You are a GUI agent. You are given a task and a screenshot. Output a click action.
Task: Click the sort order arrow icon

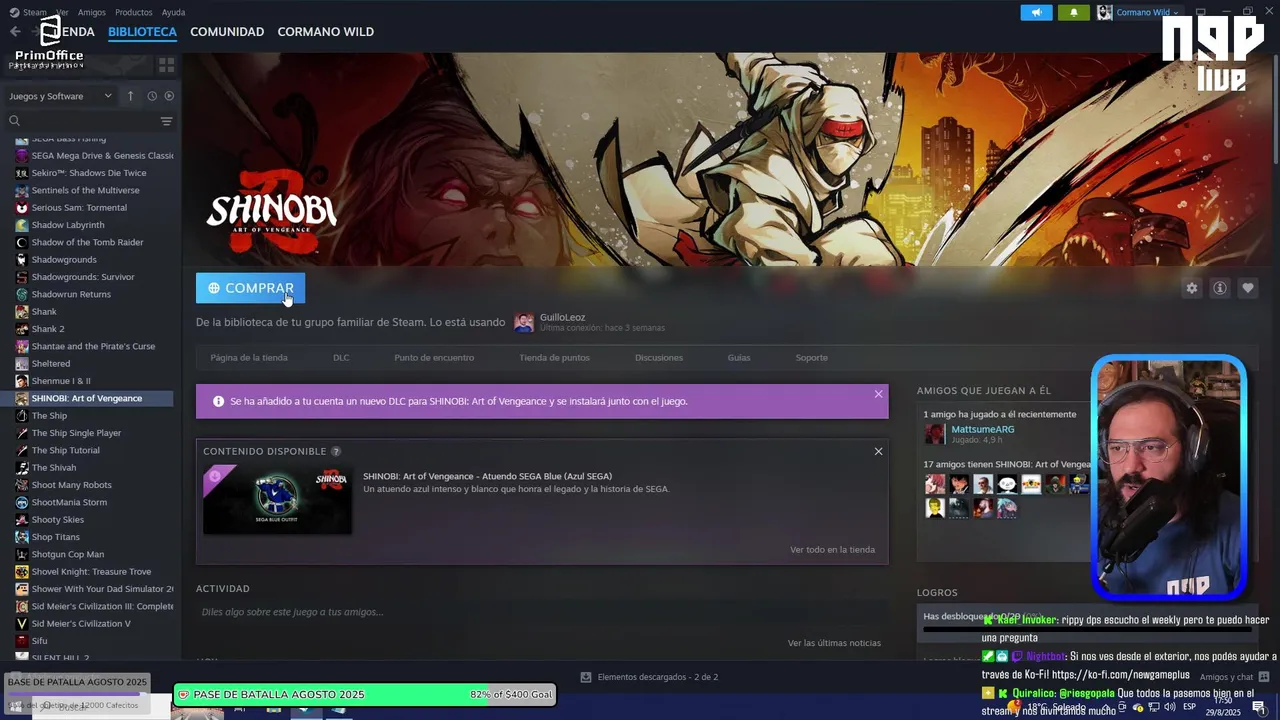130,96
